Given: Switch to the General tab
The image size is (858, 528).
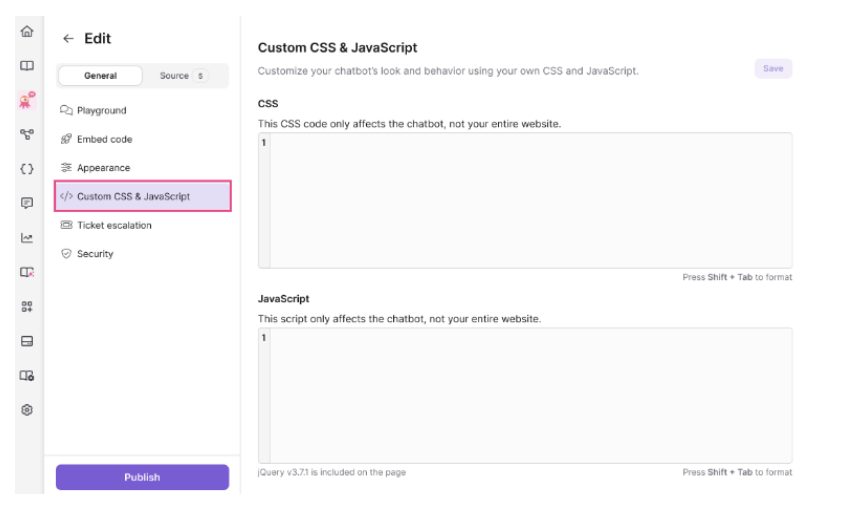Looking at the screenshot, I should point(100,76).
